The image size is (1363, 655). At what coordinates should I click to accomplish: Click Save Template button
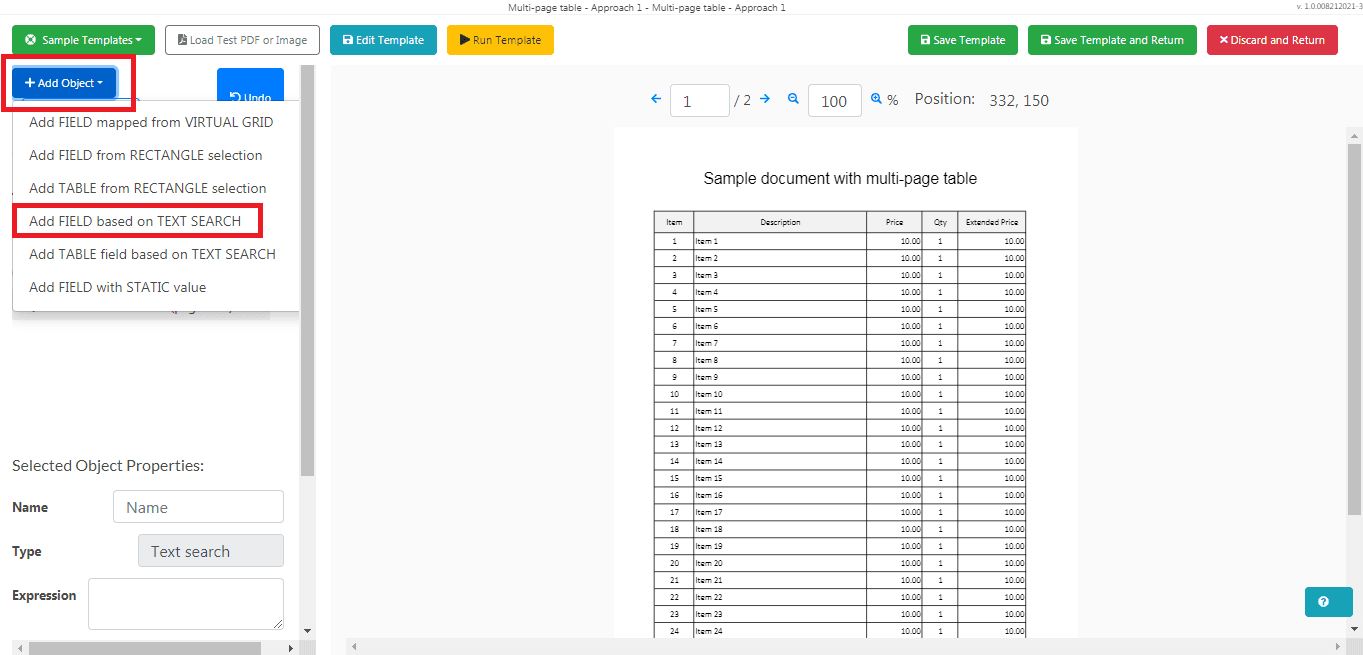[962, 40]
